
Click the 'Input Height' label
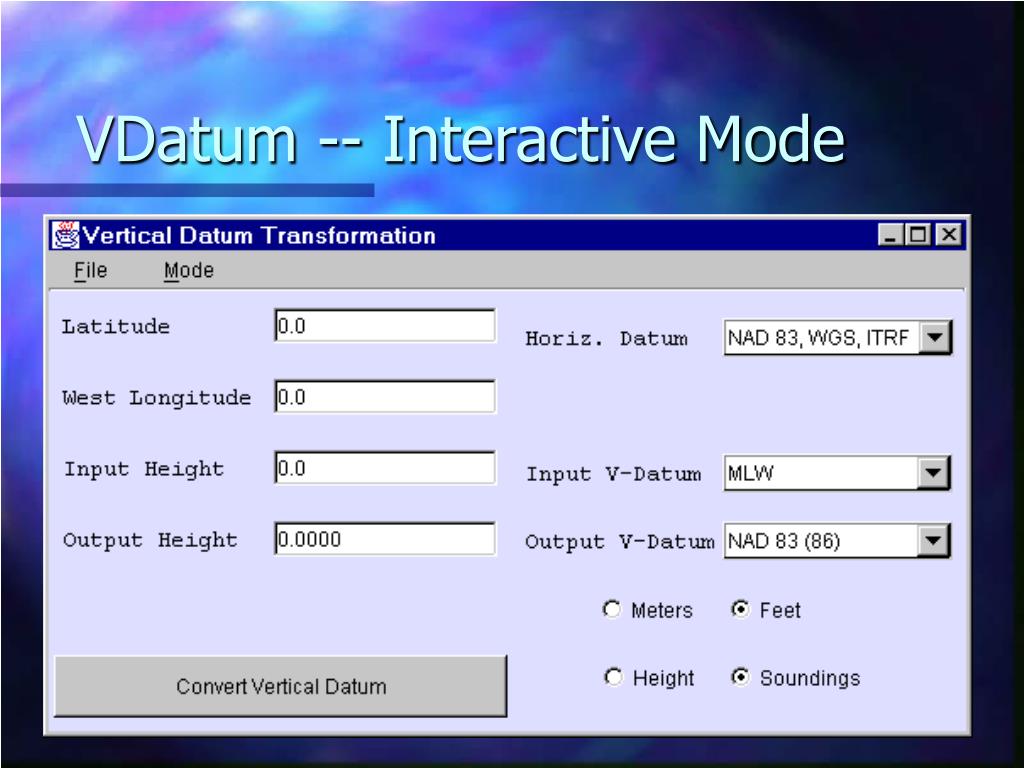144,469
